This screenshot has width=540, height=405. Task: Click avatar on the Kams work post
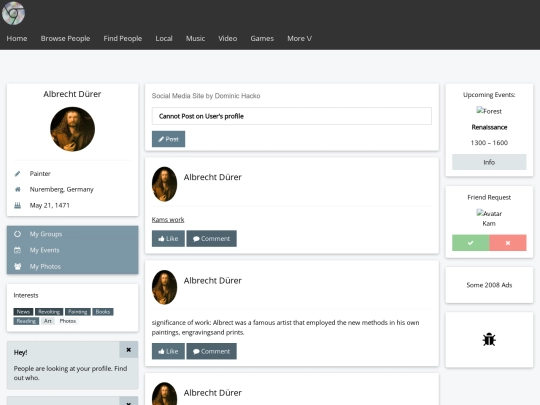click(x=165, y=184)
